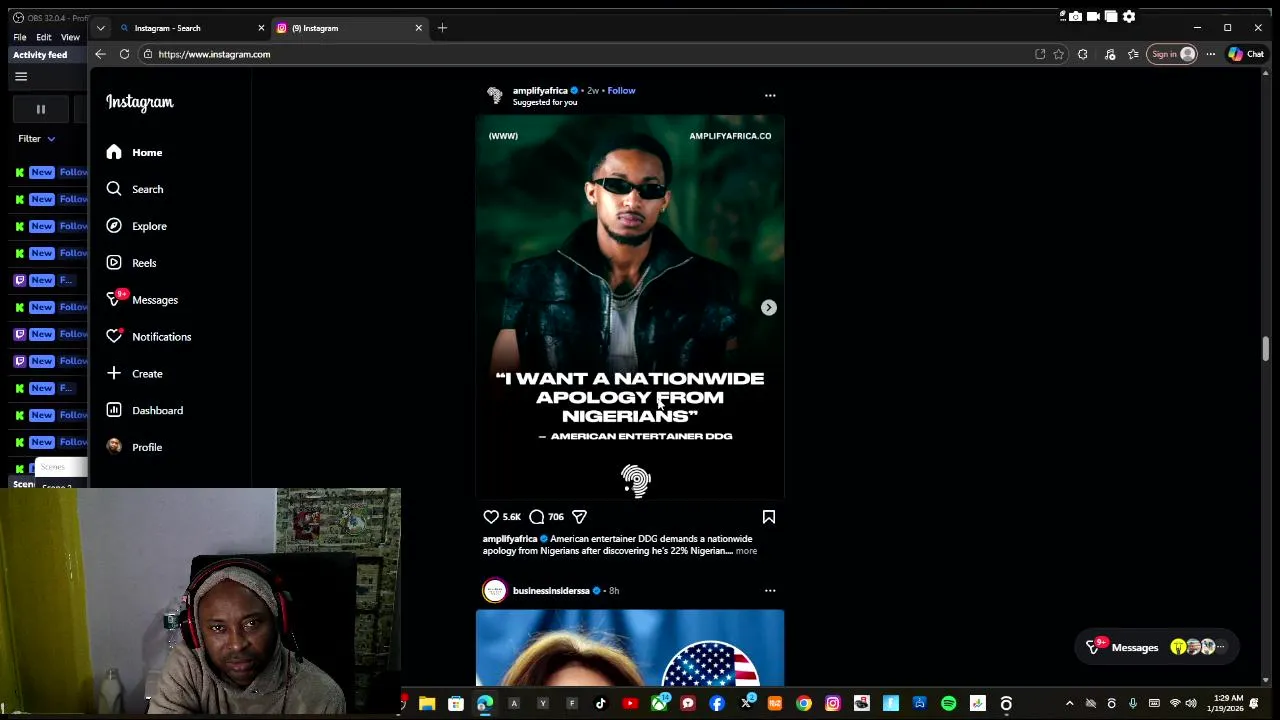Open the Explore page in the sidebar
The image size is (1280, 720).
coord(136,226)
